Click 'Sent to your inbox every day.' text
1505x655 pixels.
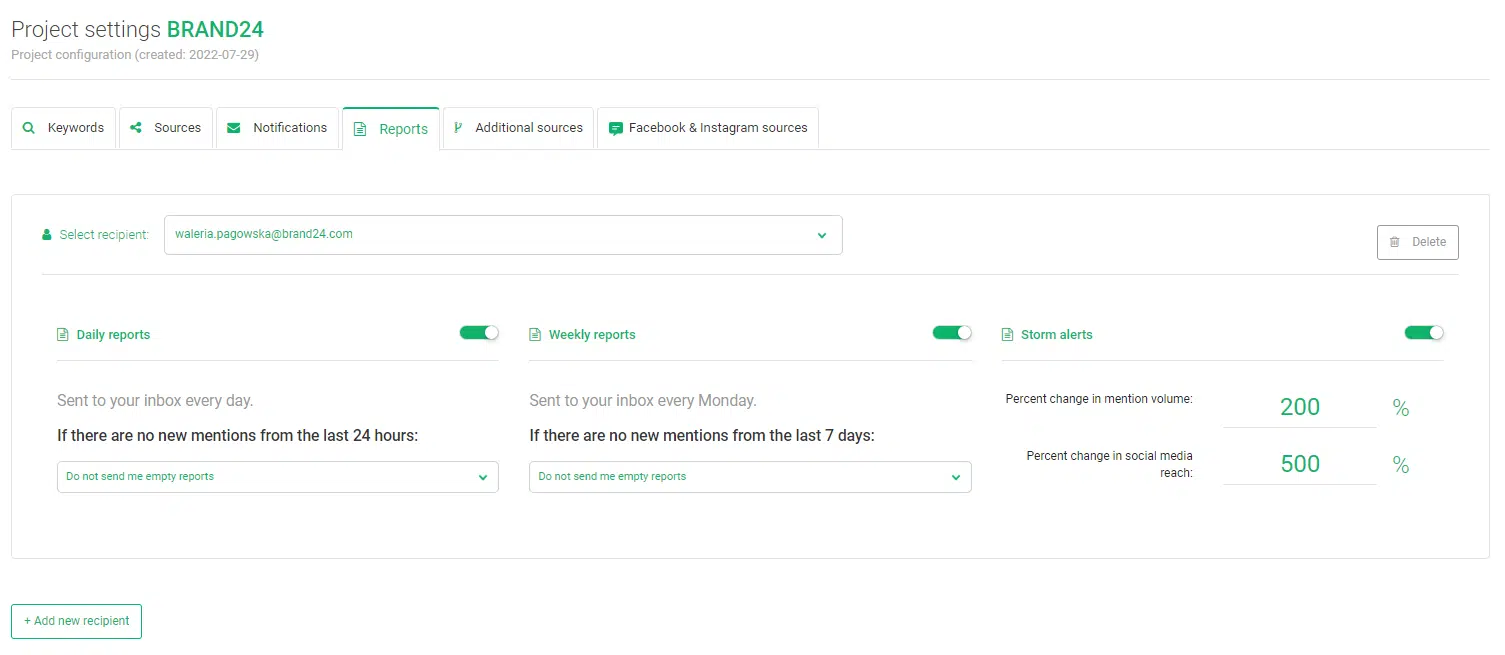click(155, 401)
